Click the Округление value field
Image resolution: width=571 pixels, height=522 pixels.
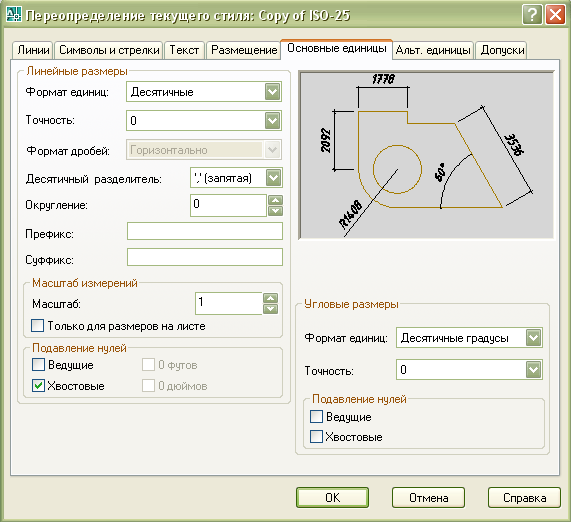tap(228, 205)
